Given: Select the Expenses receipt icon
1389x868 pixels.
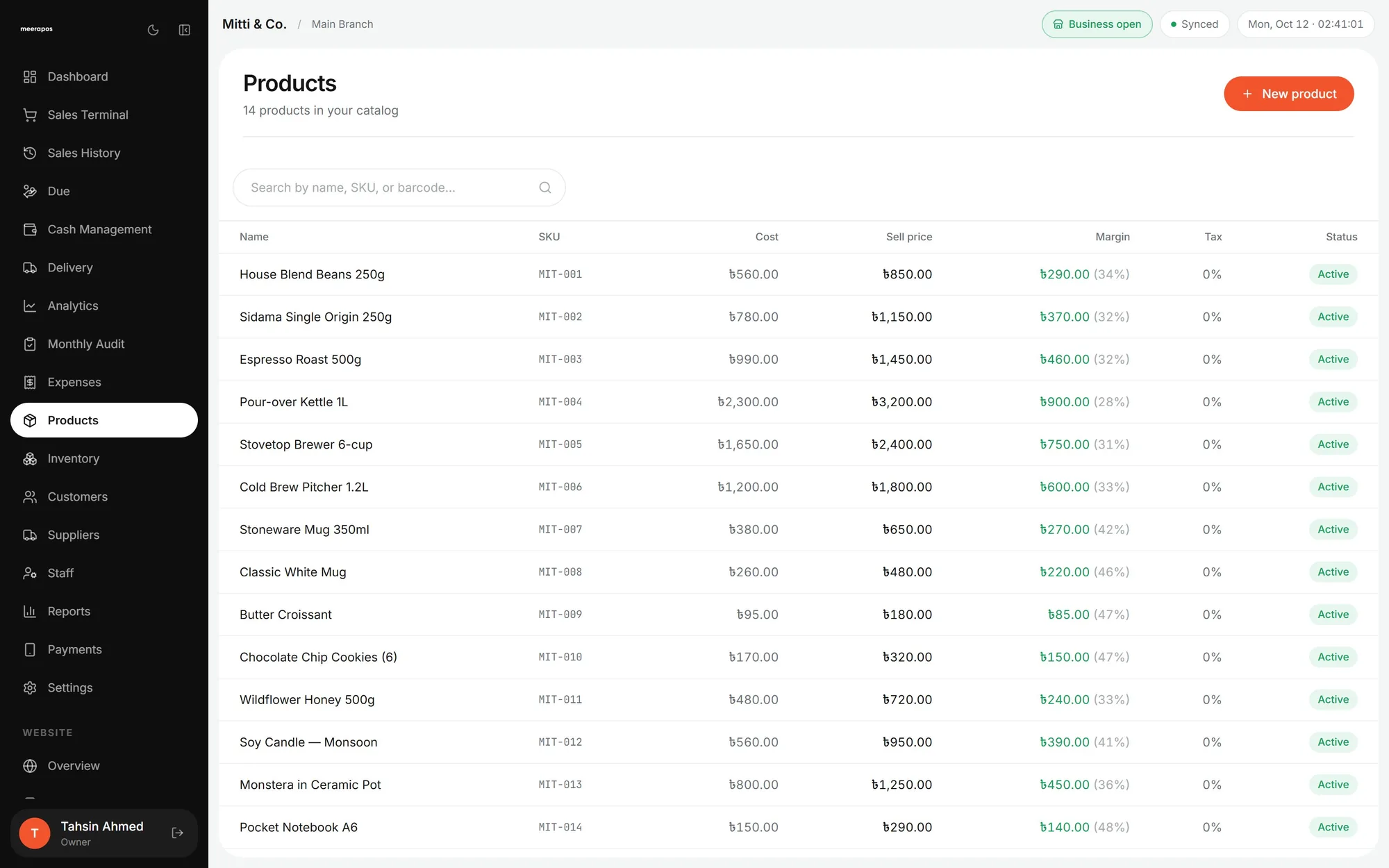Looking at the screenshot, I should click(30, 382).
